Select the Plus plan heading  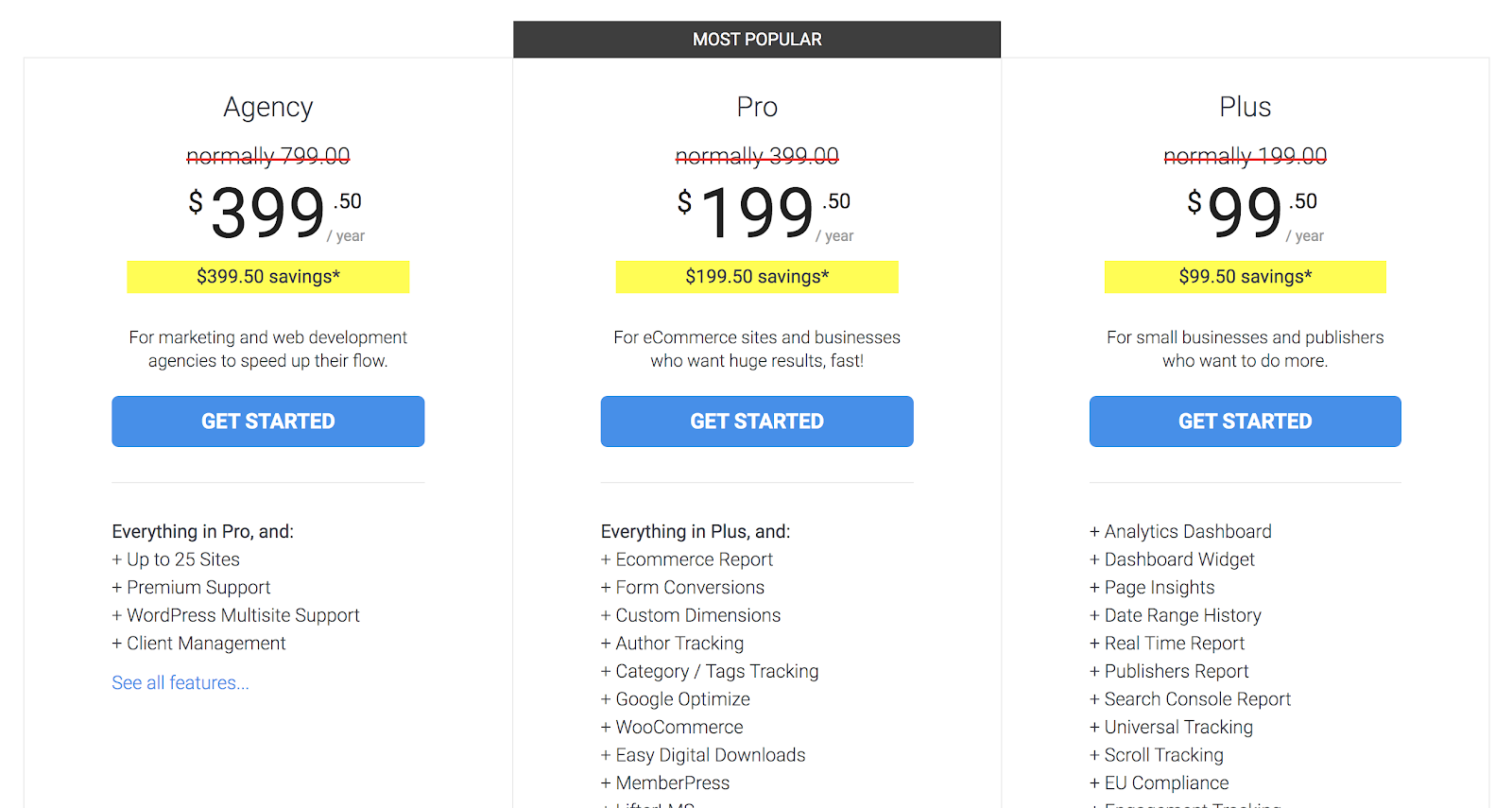point(1245,107)
